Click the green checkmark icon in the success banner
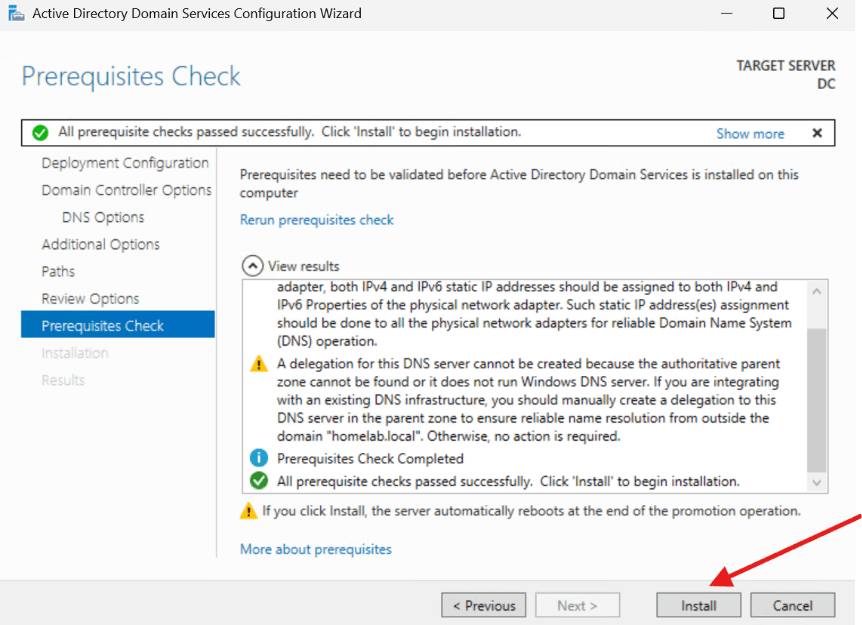This screenshot has height=625, width=862. pyautogui.click(x=40, y=131)
